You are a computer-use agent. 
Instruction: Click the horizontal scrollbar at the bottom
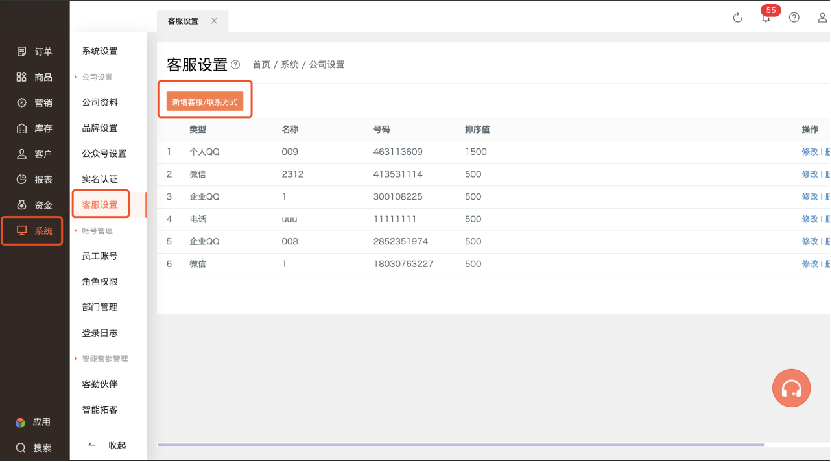[460, 445]
